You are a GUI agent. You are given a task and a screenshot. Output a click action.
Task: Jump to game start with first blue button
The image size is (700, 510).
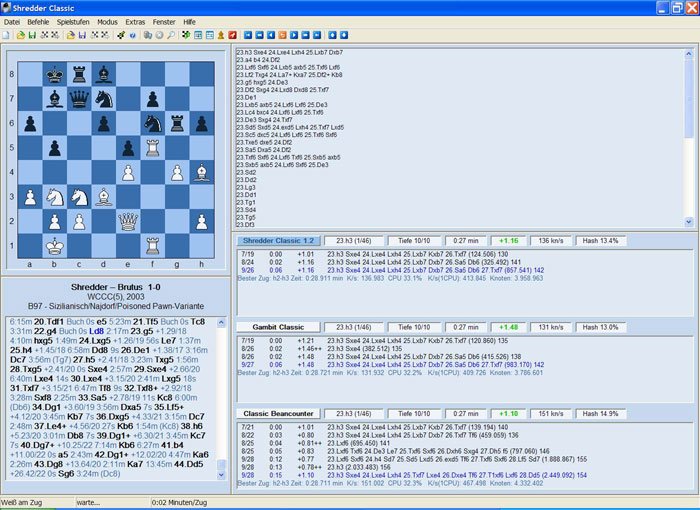click(248, 35)
